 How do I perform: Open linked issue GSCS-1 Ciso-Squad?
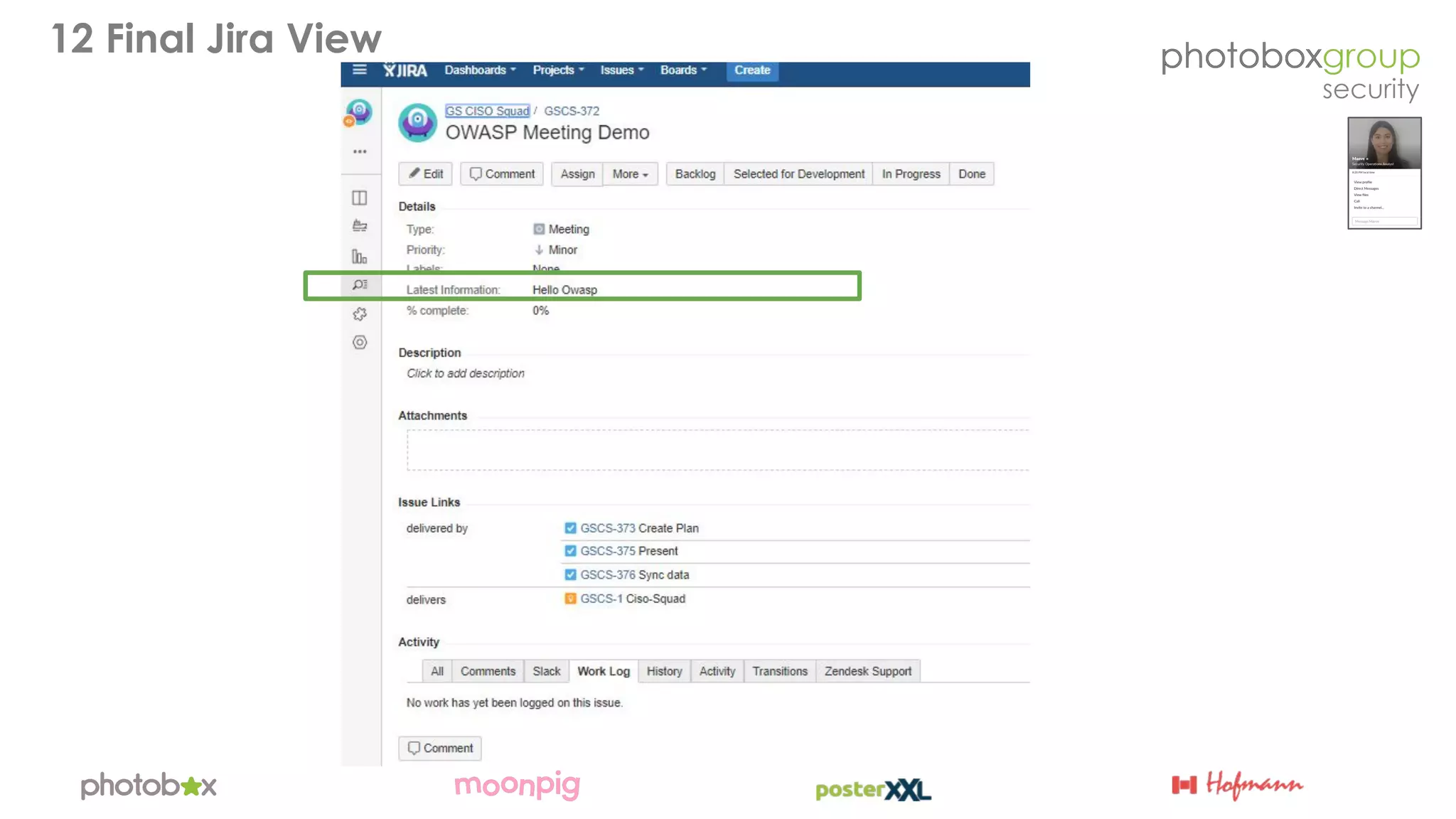[633, 599]
